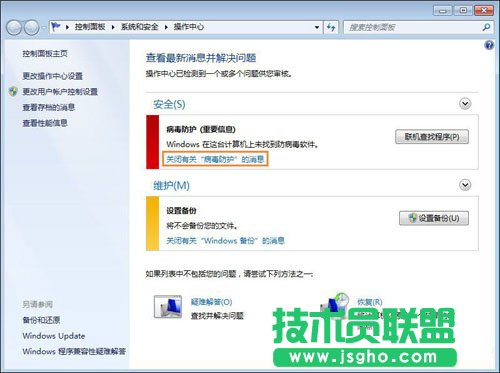The image size is (500, 373).
Task: Close the 操作中心 window
Action: [x=484, y=11]
